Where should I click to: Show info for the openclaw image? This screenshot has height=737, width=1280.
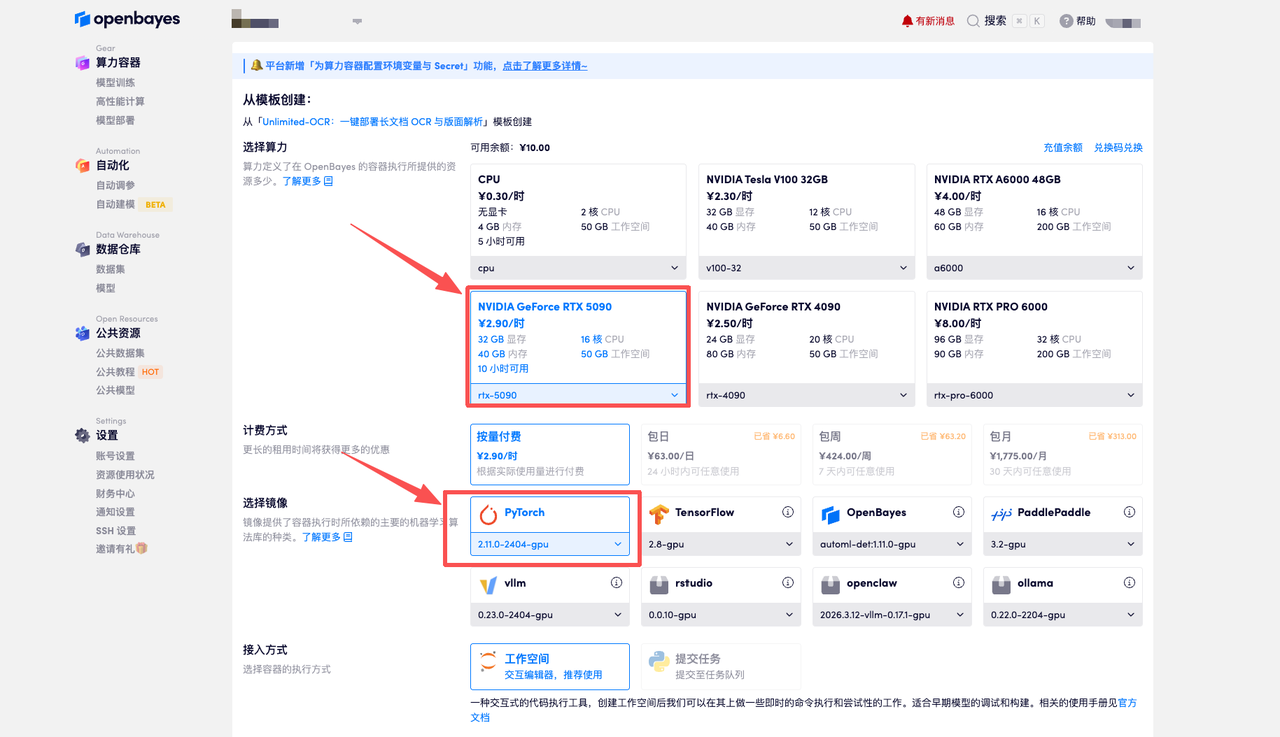[959, 583]
